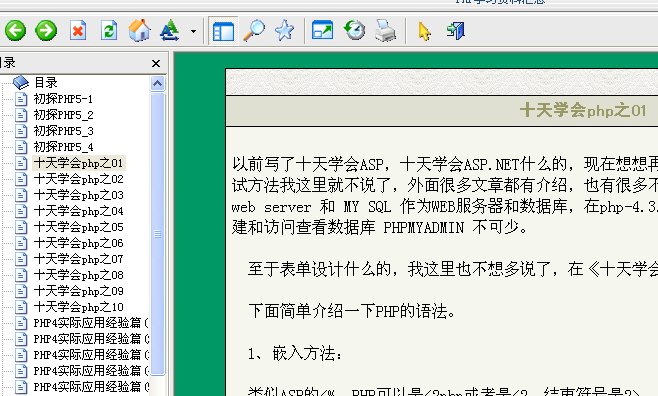Open the home page icon
The image size is (658, 396).
point(139,30)
